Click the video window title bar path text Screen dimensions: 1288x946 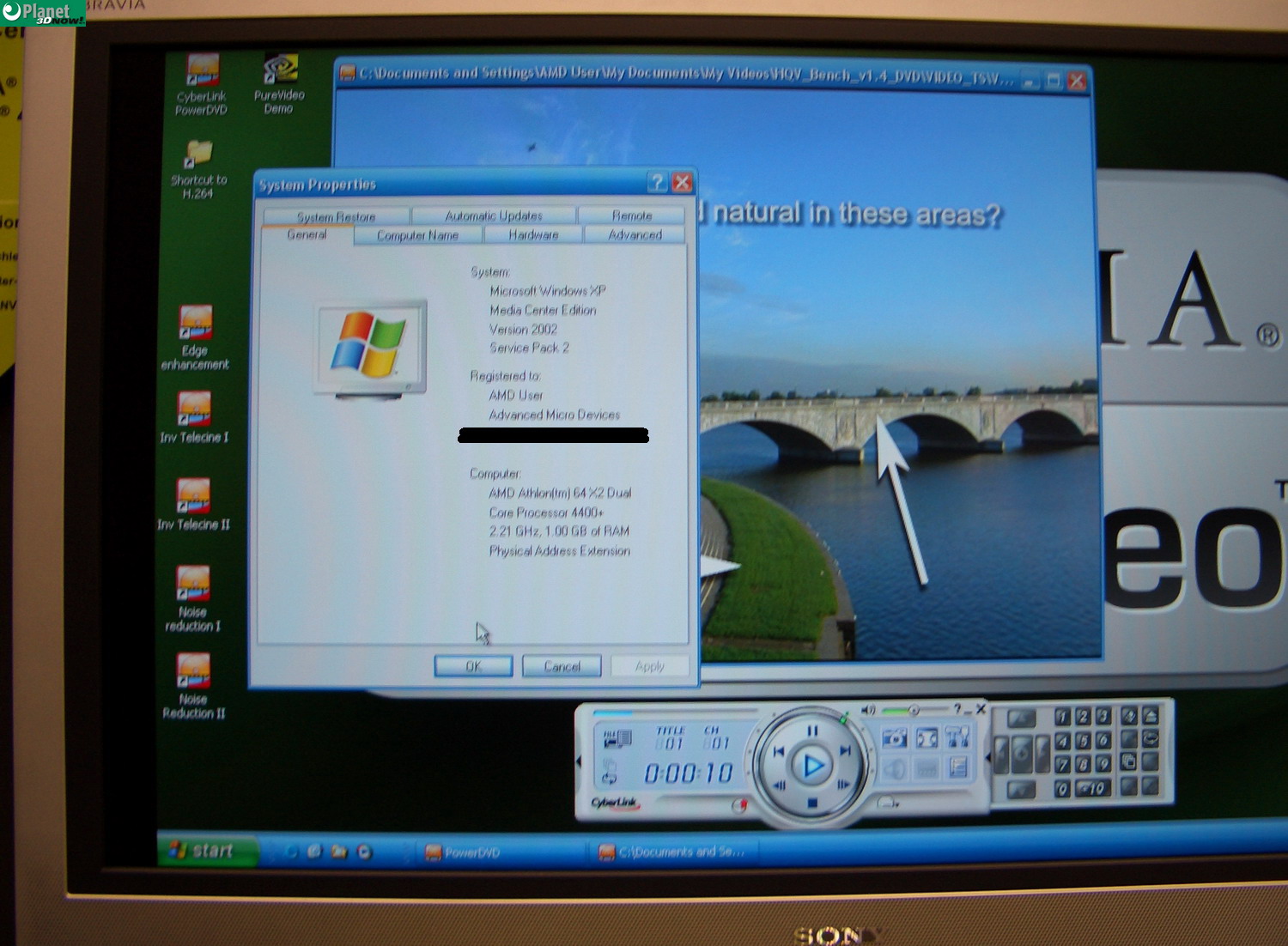click(687, 76)
